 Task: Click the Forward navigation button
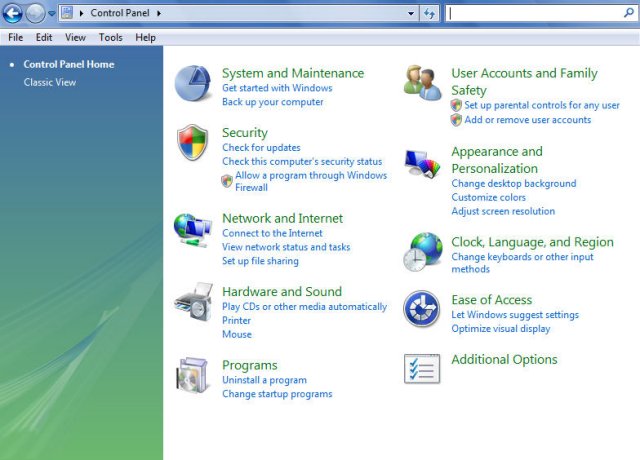tap(35, 13)
